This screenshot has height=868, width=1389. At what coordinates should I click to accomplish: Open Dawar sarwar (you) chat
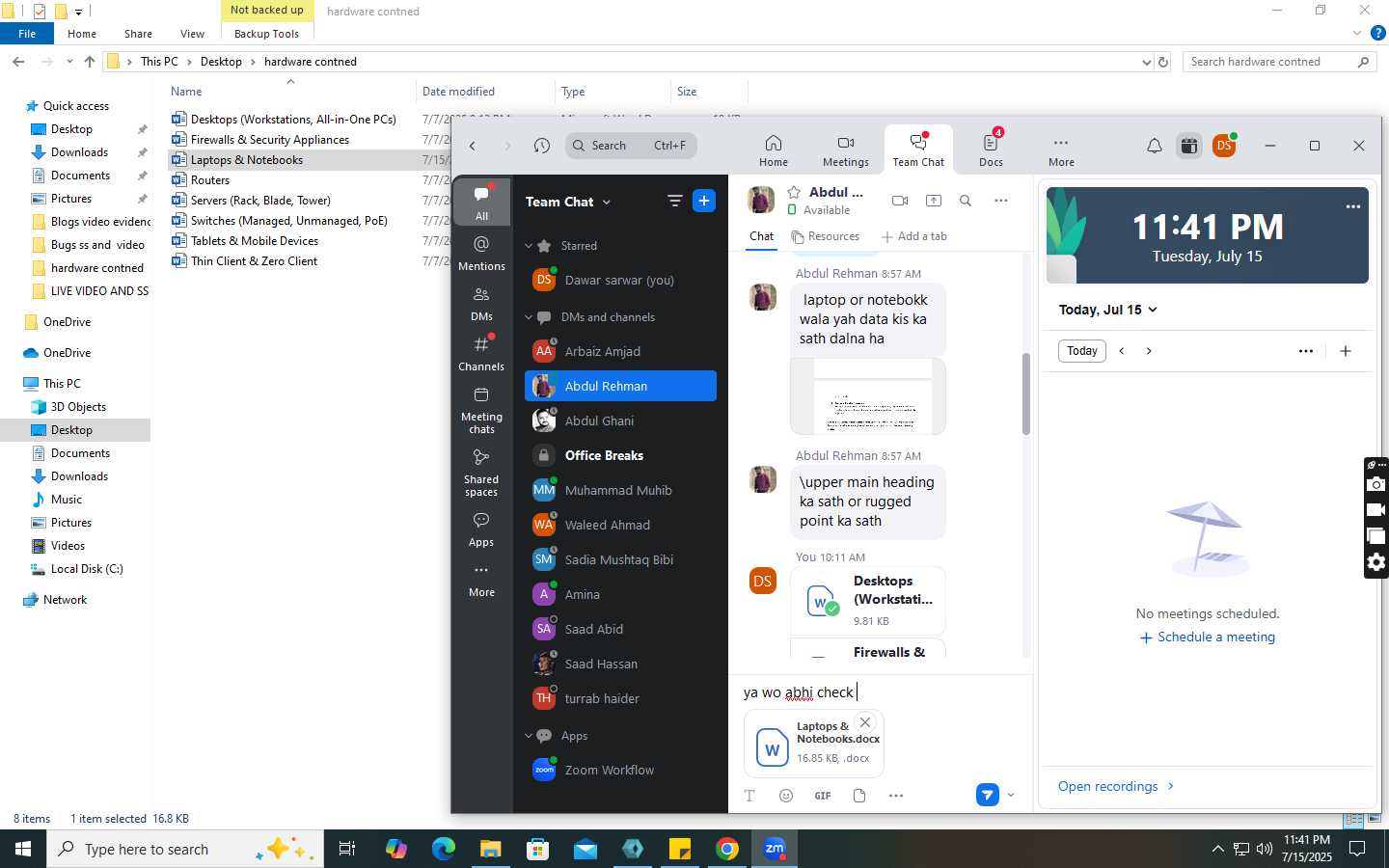coord(620,281)
